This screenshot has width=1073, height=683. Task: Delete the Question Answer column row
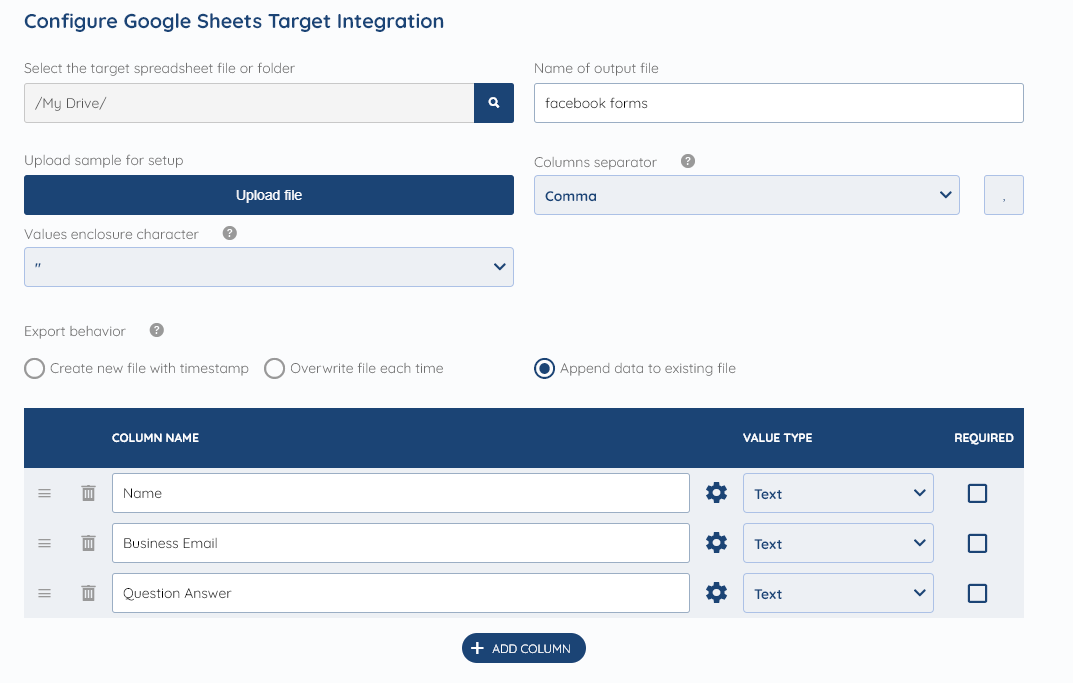point(88,593)
